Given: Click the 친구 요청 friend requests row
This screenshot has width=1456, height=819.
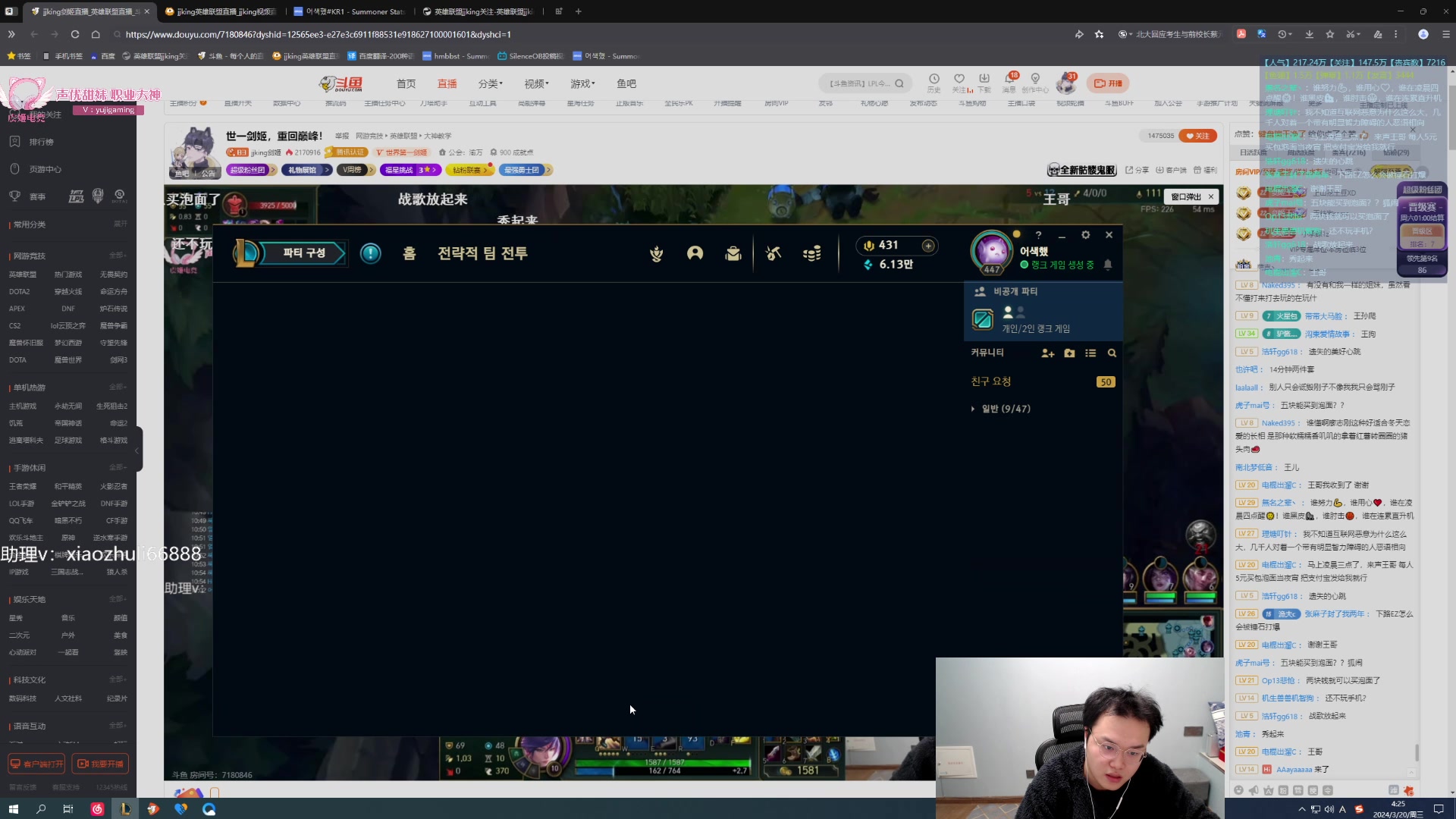Looking at the screenshot, I should click(x=1043, y=381).
